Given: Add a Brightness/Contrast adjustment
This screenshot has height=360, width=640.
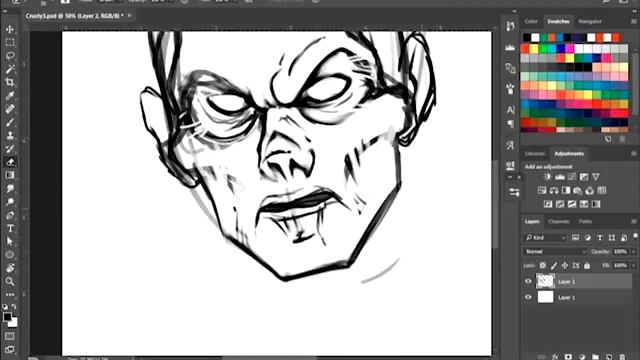Looking at the screenshot, I should pos(548,177).
